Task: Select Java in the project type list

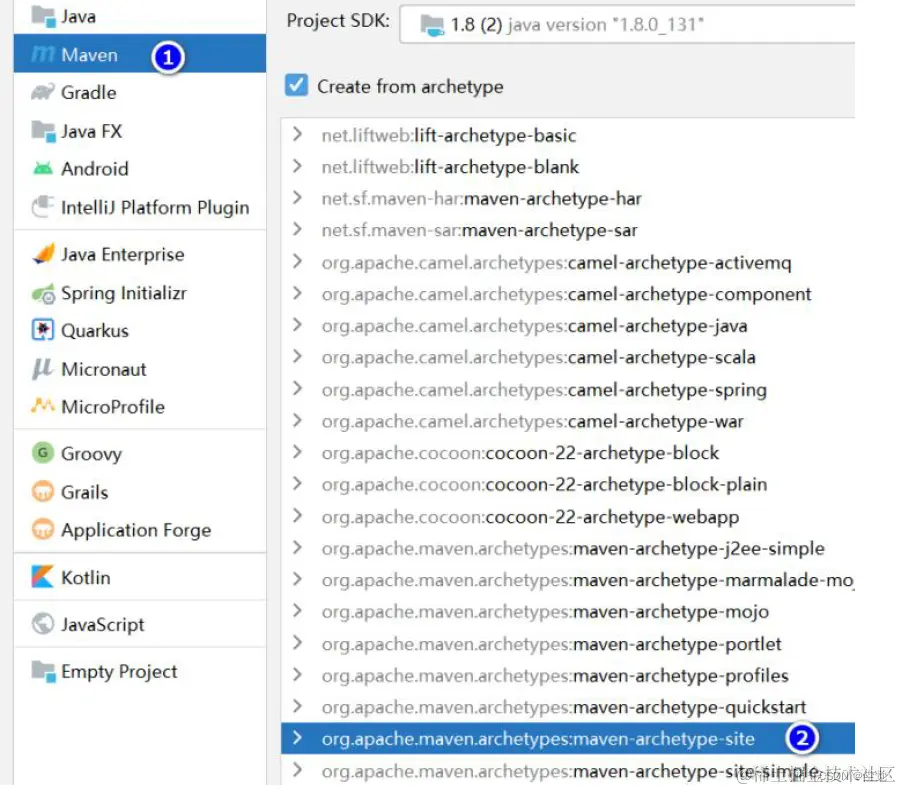Action: 140,16
